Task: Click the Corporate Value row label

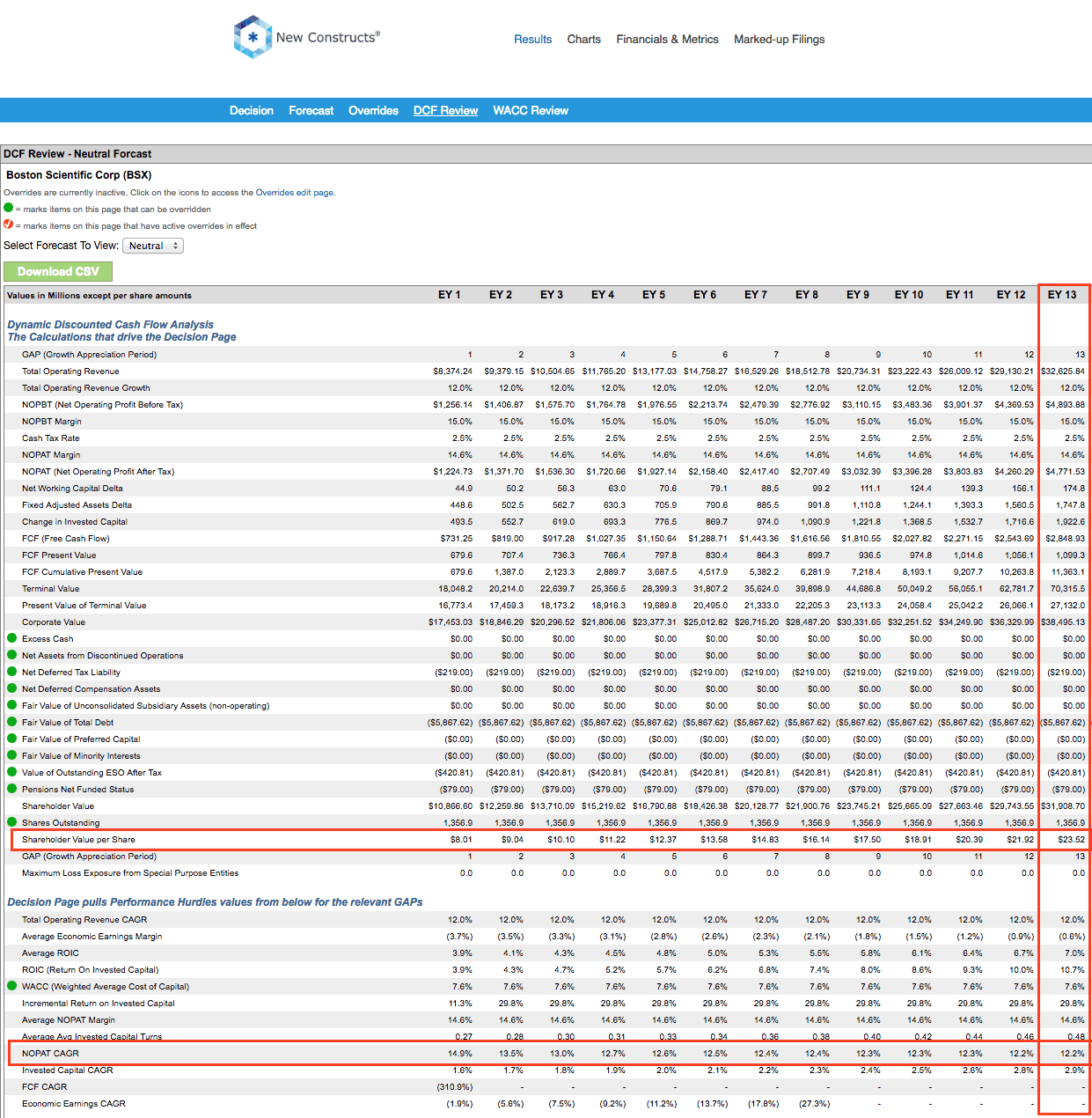Action: click(x=54, y=622)
